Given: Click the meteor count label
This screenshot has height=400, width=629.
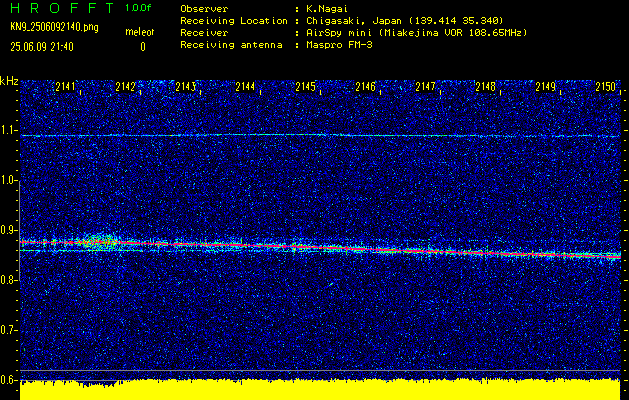Looking at the screenshot, I should 140,32.
